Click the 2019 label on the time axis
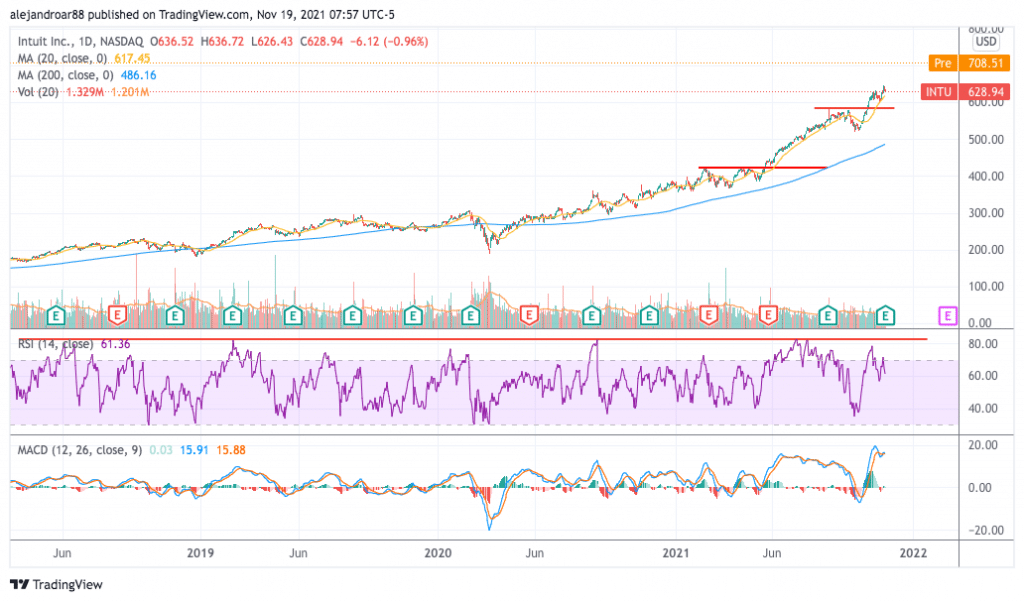Viewport: 1024px width, 602px height. tap(200, 553)
